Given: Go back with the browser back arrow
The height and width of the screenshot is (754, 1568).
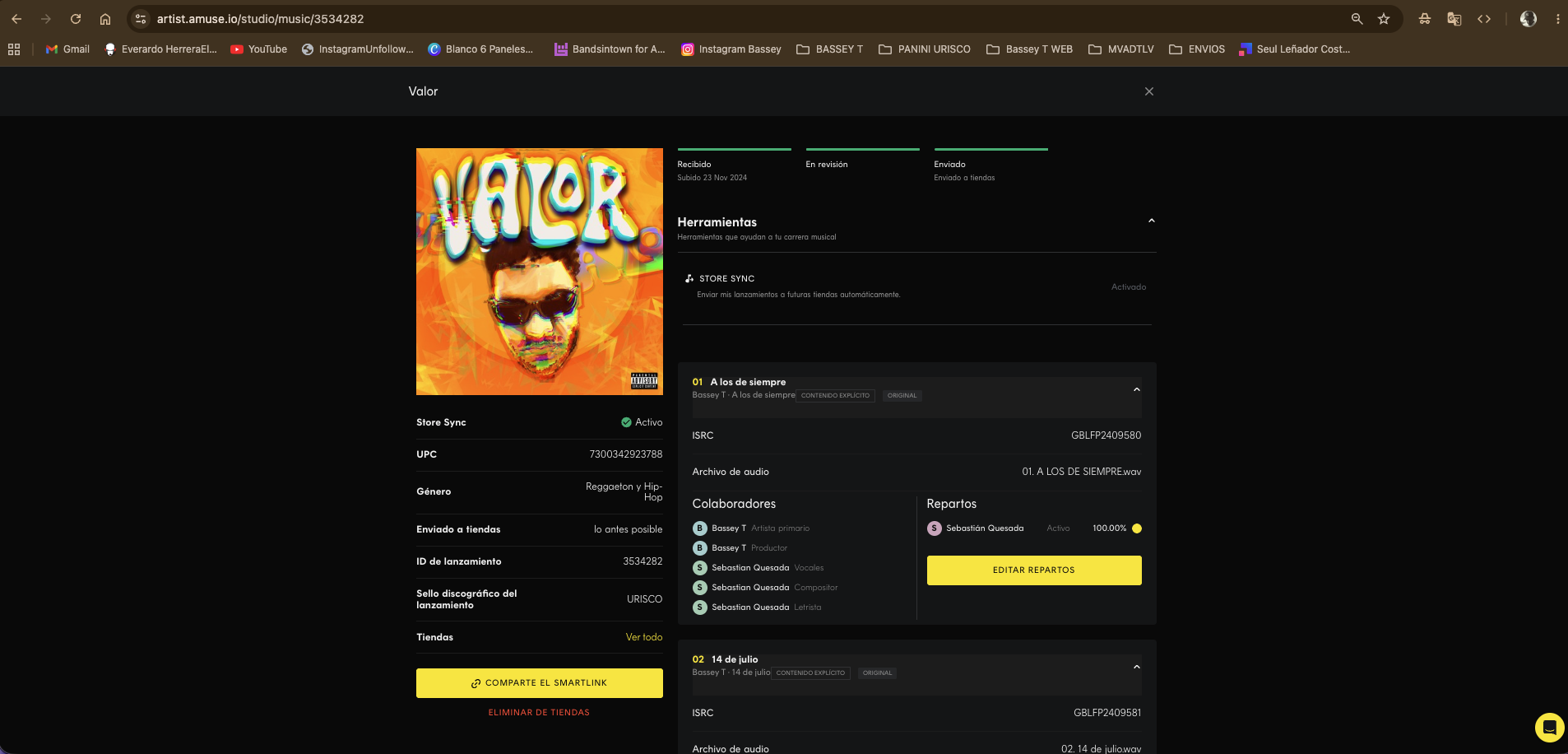Looking at the screenshot, I should (x=16, y=19).
